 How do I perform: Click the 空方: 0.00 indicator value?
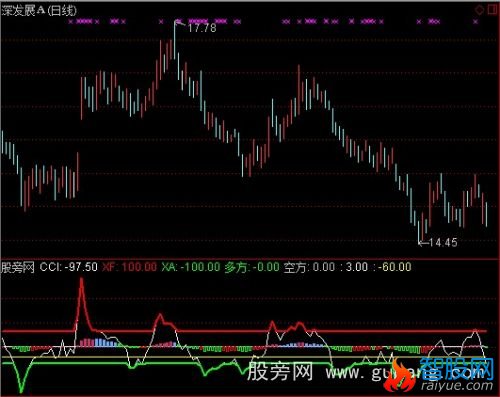tap(310, 267)
